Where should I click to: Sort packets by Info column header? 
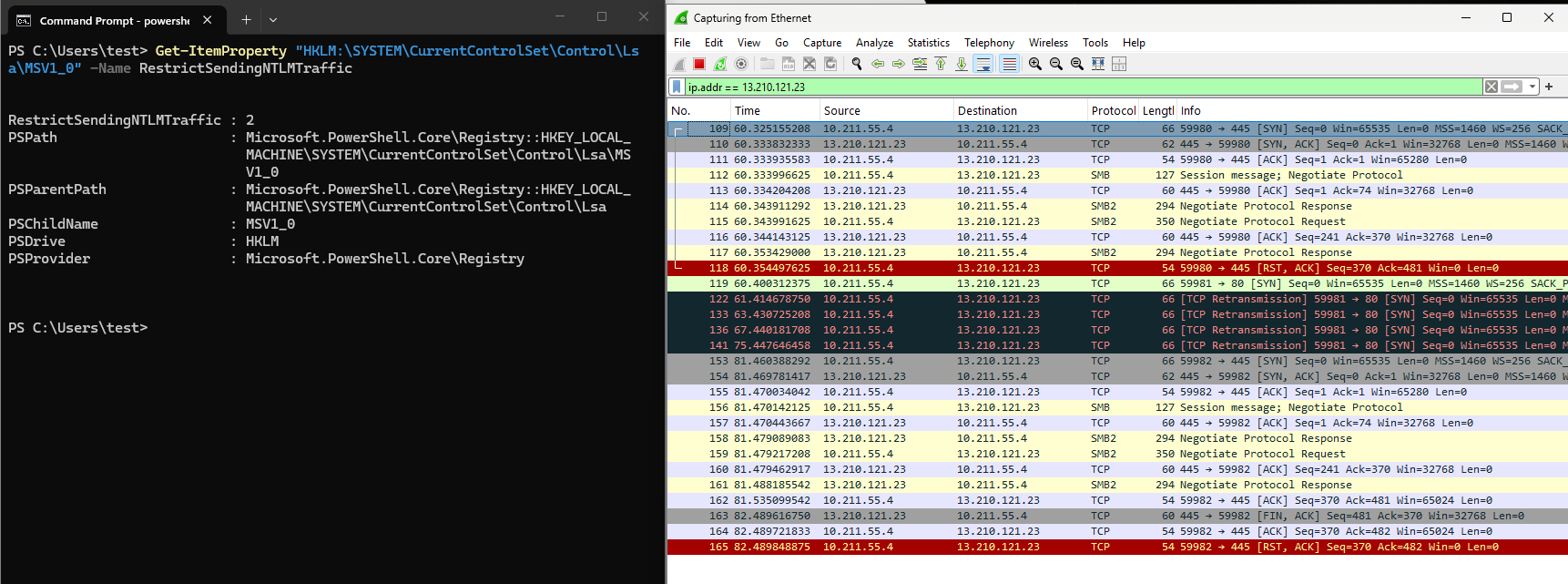[x=1372, y=110]
